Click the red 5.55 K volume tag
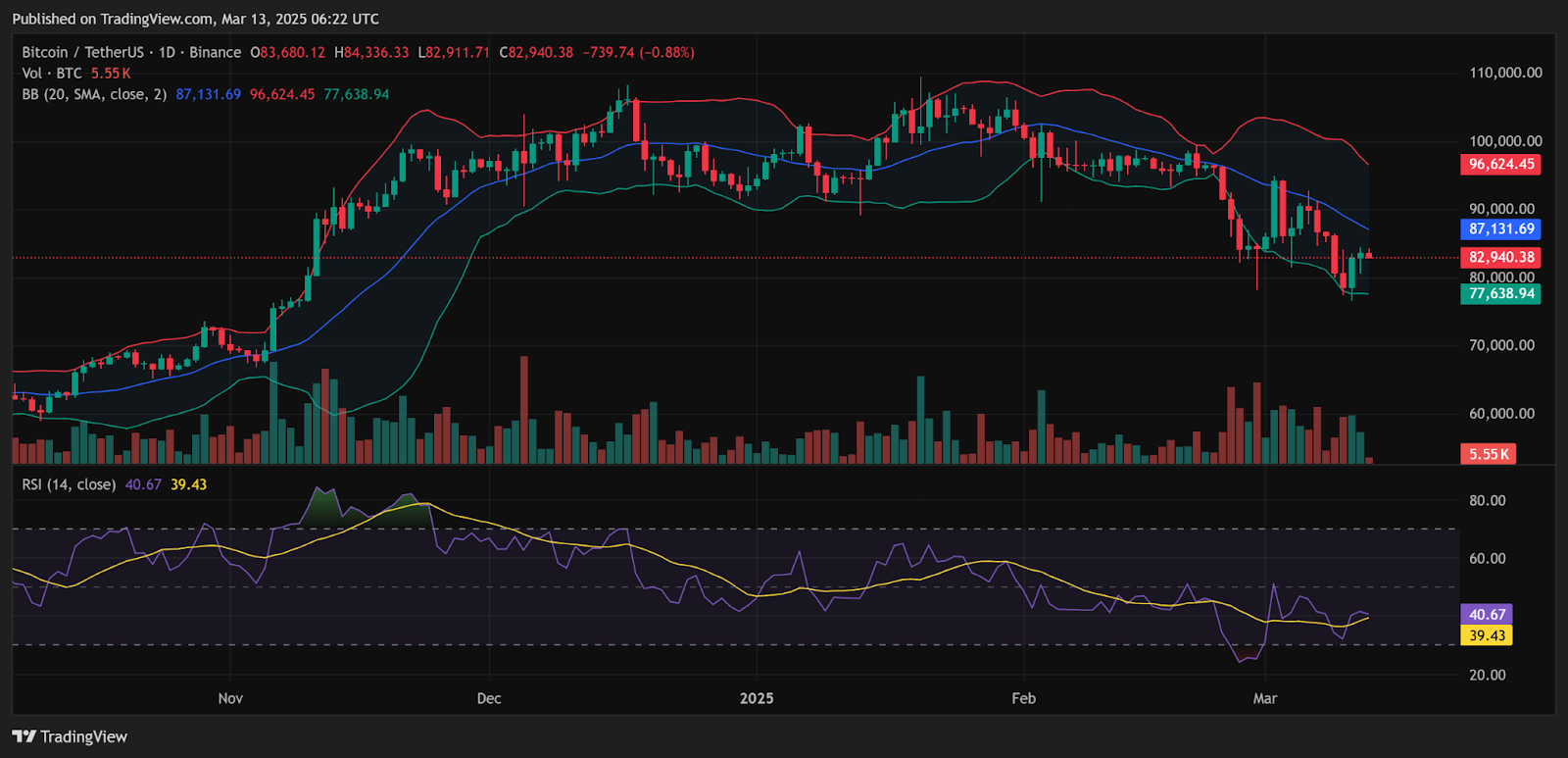Viewport: 1568px width, 758px height. point(1489,454)
